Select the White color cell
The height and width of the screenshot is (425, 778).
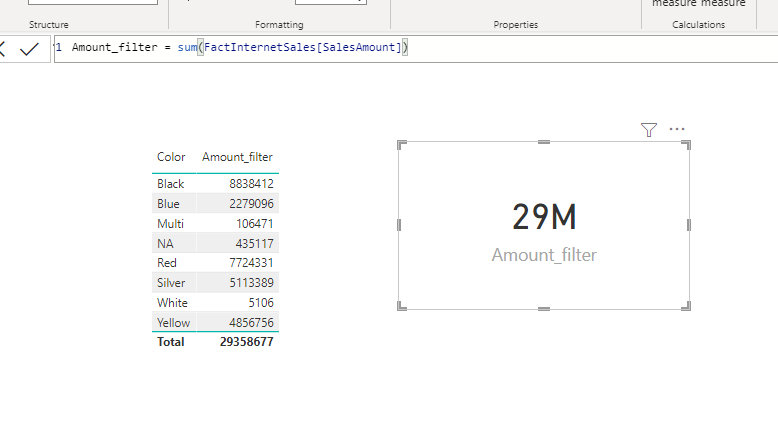pyautogui.click(x=172, y=303)
